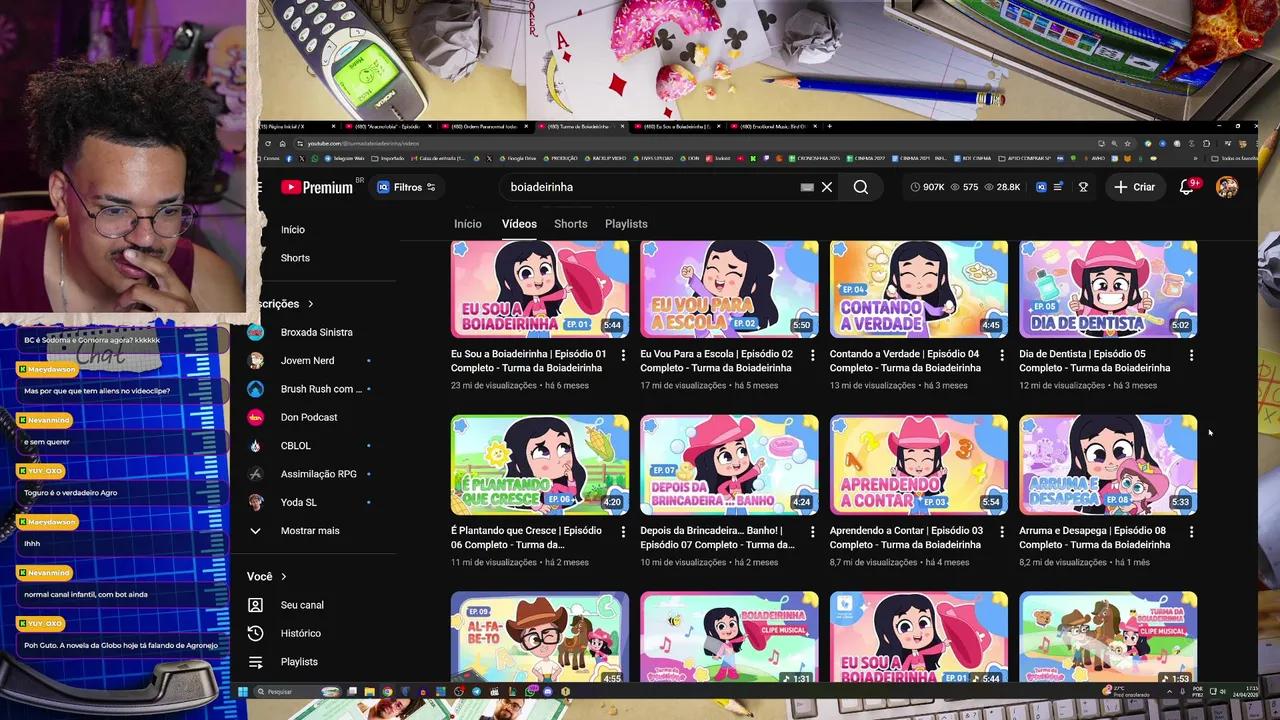The width and height of the screenshot is (1280, 720).
Task: Open the more-options menu for Episódio 08 video
Action: pos(1191,532)
